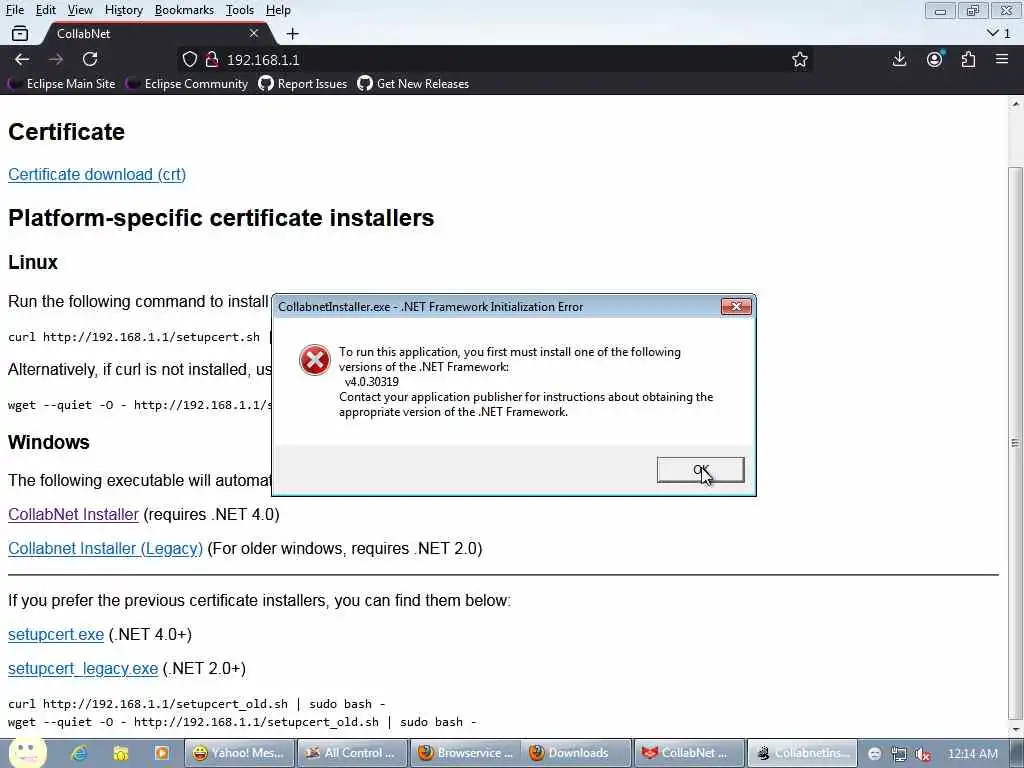Viewport: 1024px width, 768px height.
Task: Open the File menu
Action: (15, 10)
